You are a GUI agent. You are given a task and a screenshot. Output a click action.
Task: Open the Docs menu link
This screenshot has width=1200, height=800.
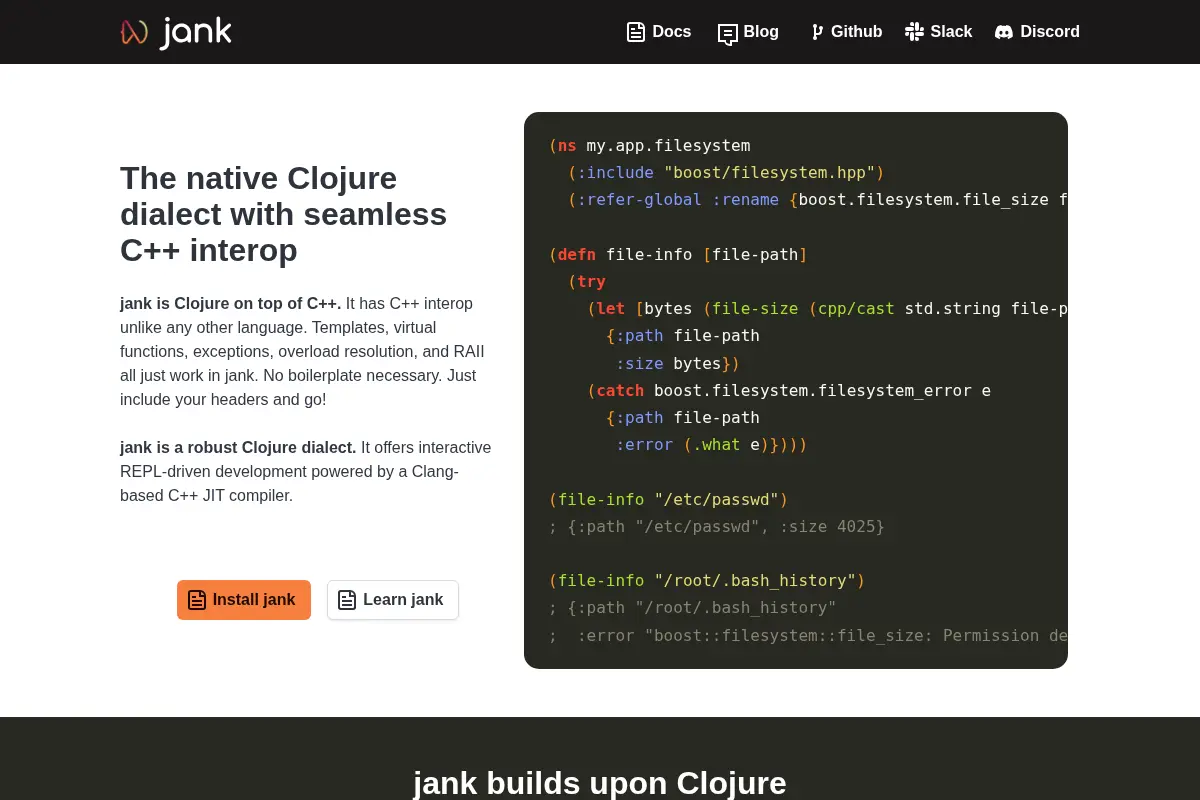coord(659,32)
